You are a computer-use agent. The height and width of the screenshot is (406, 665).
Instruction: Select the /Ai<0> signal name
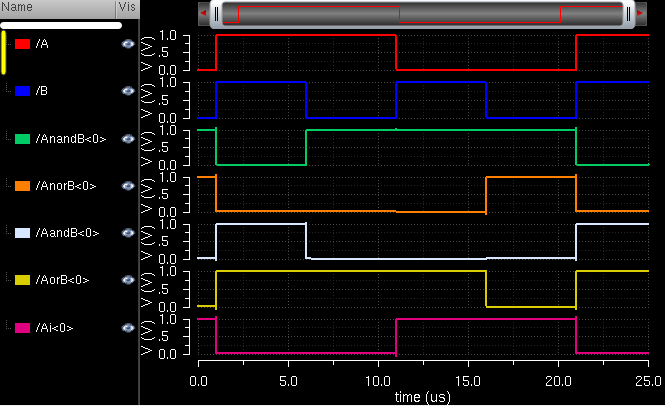tap(54, 328)
